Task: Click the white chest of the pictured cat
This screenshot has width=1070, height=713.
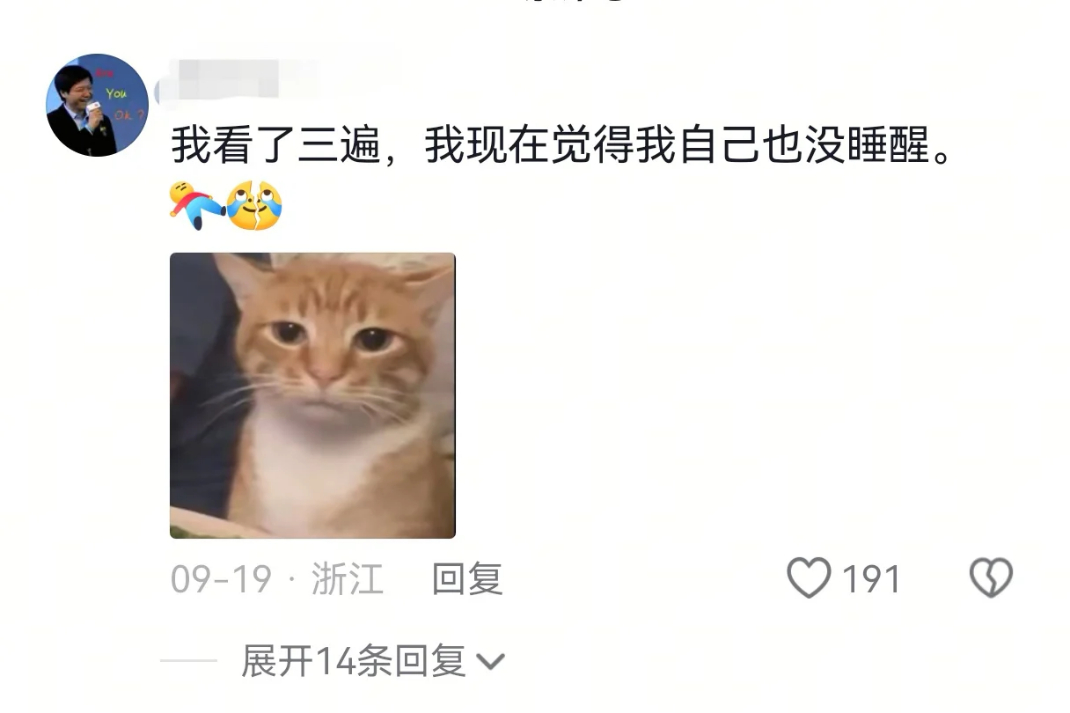Action: [319, 464]
